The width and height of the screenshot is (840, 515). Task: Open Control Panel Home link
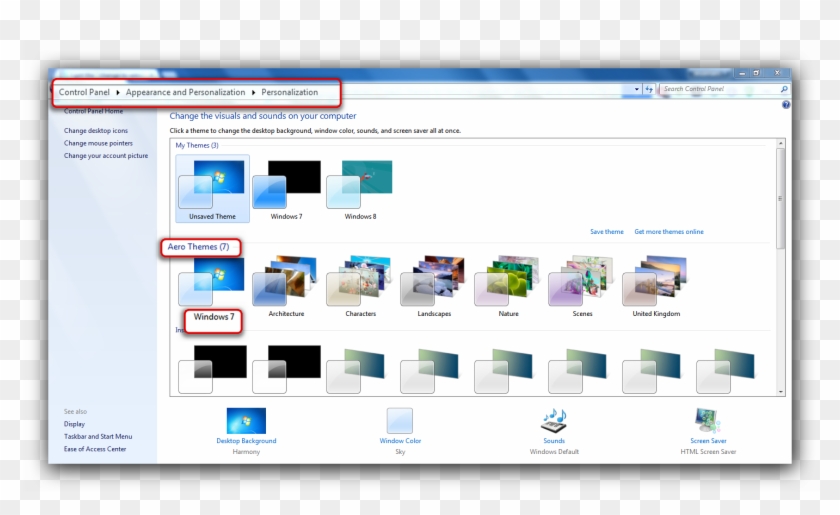(x=93, y=111)
